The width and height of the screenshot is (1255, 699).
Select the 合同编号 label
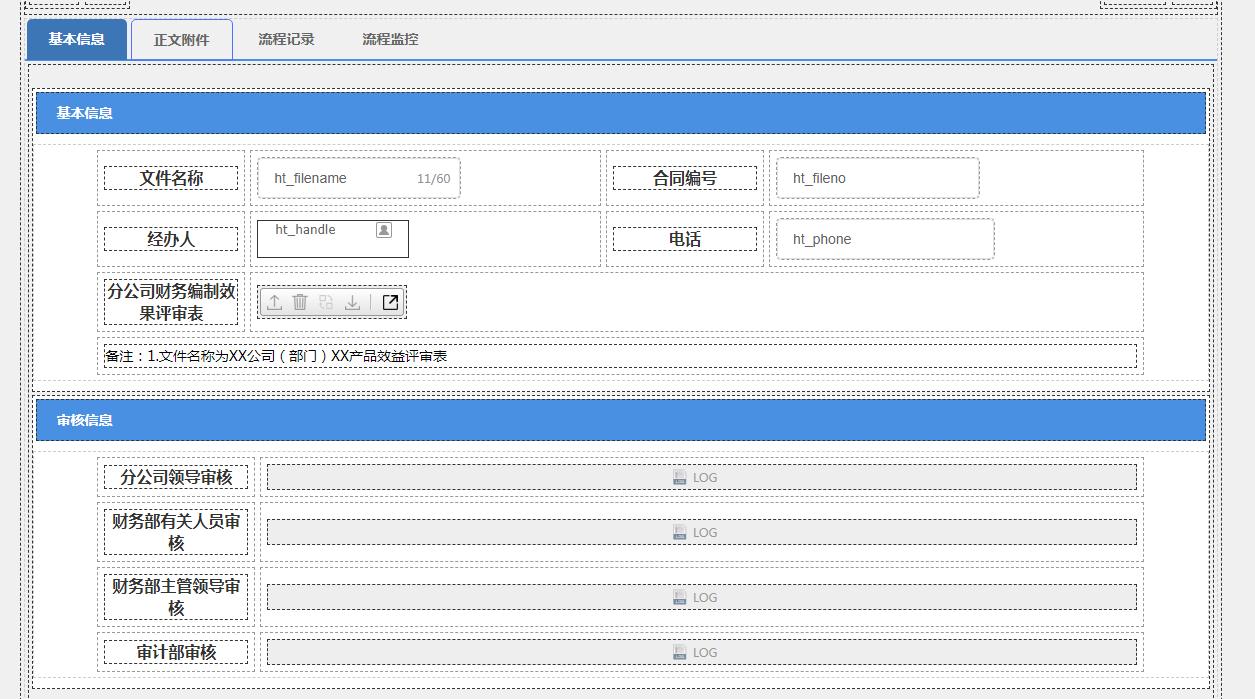pos(685,178)
